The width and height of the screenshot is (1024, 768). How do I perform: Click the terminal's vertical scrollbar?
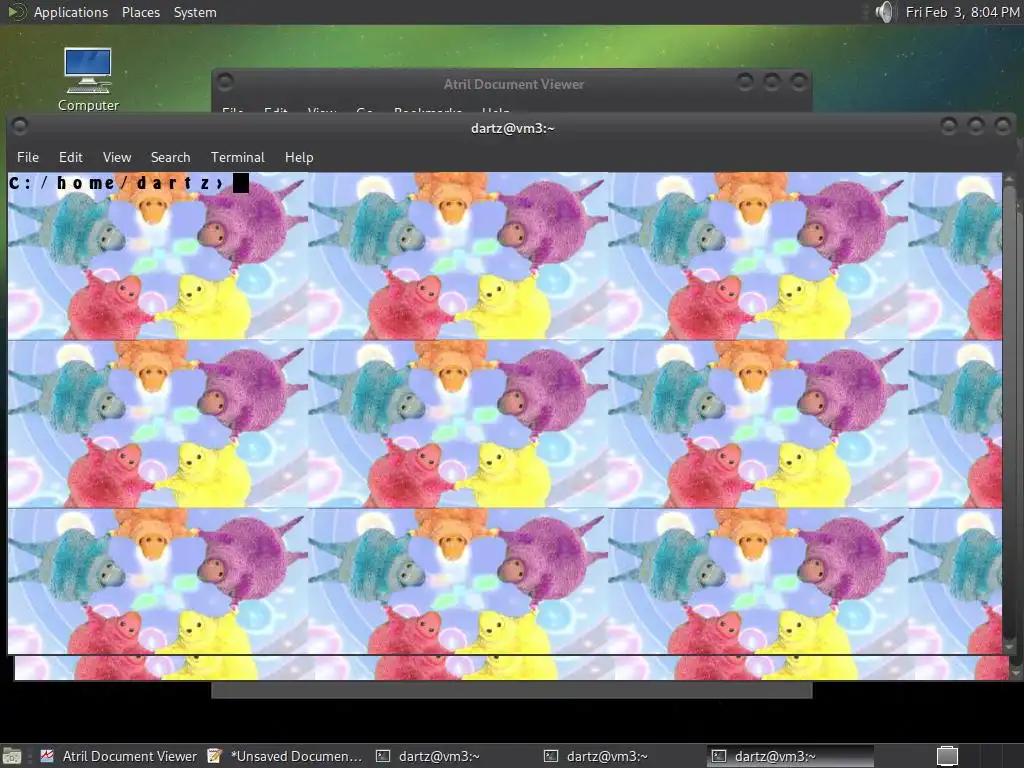click(x=1010, y=413)
